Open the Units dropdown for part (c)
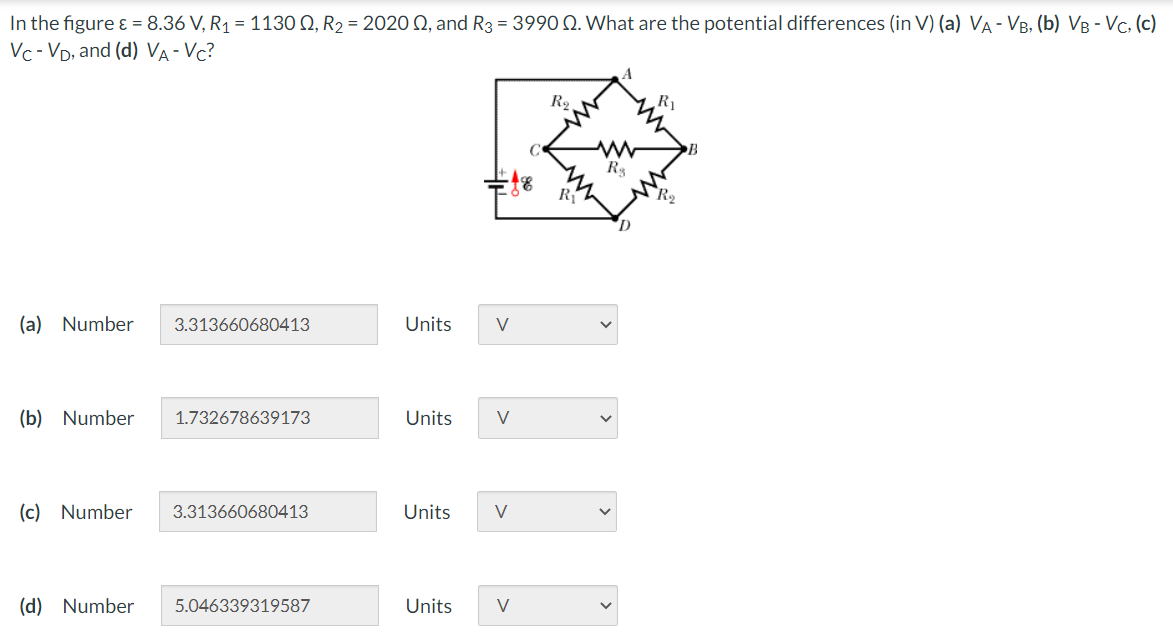This screenshot has width=1173, height=632. (x=547, y=511)
